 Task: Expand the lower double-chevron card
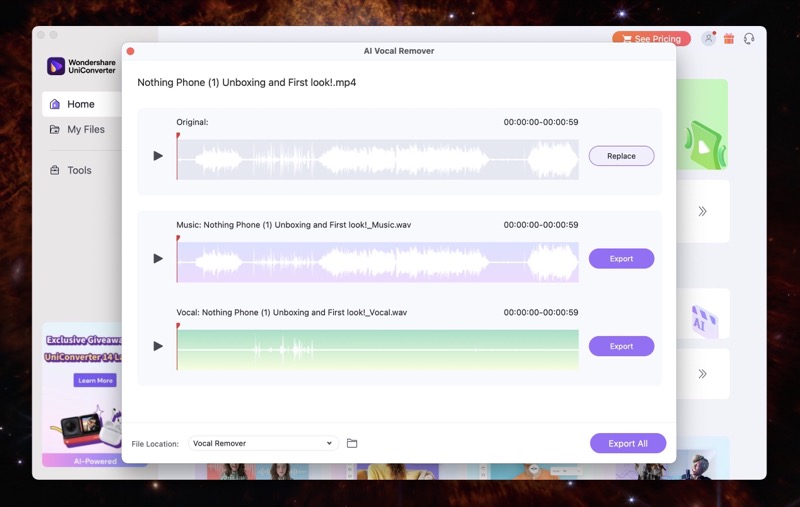point(703,374)
